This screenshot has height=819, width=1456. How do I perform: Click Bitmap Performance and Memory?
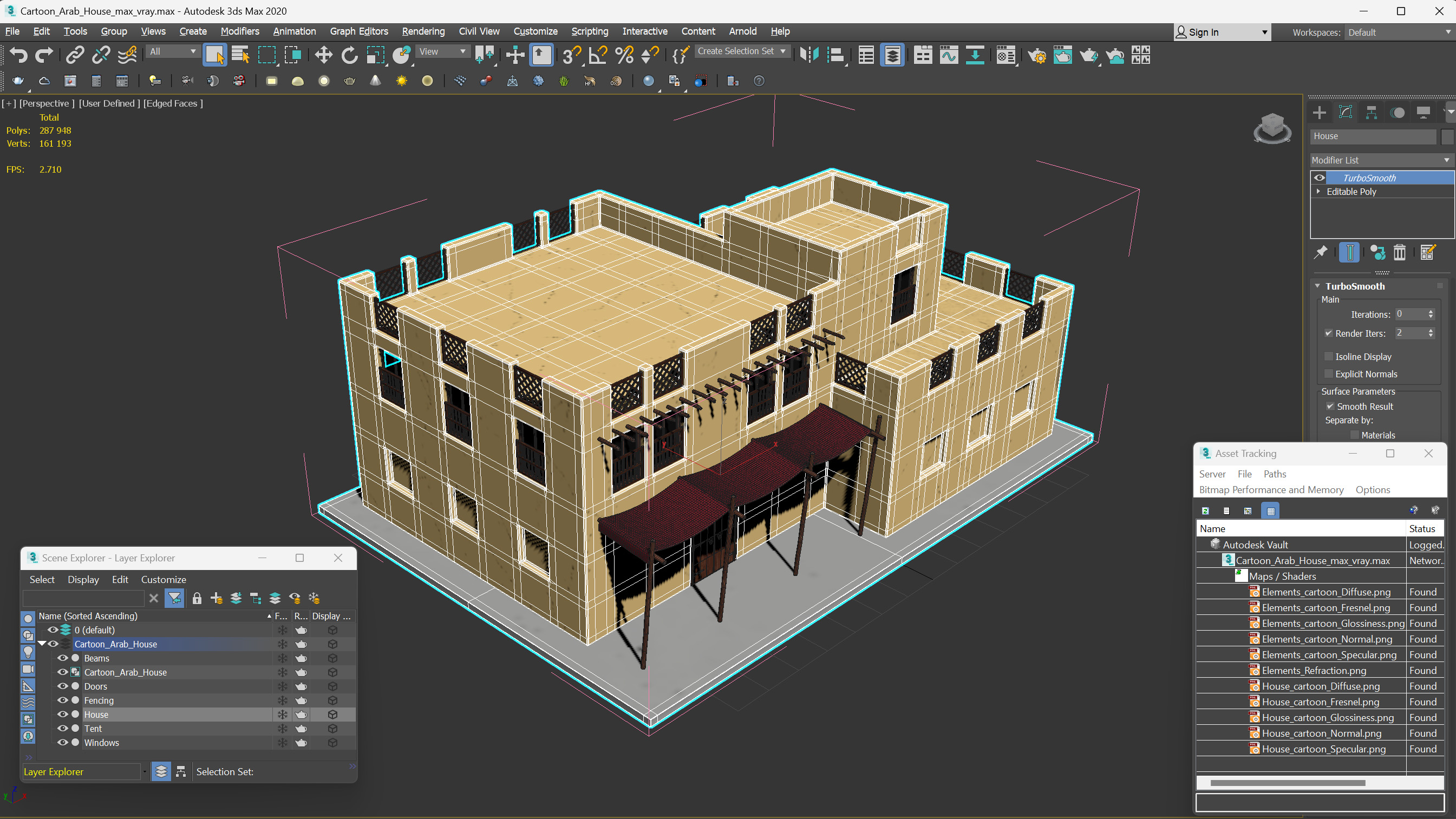[x=1271, y=489]
